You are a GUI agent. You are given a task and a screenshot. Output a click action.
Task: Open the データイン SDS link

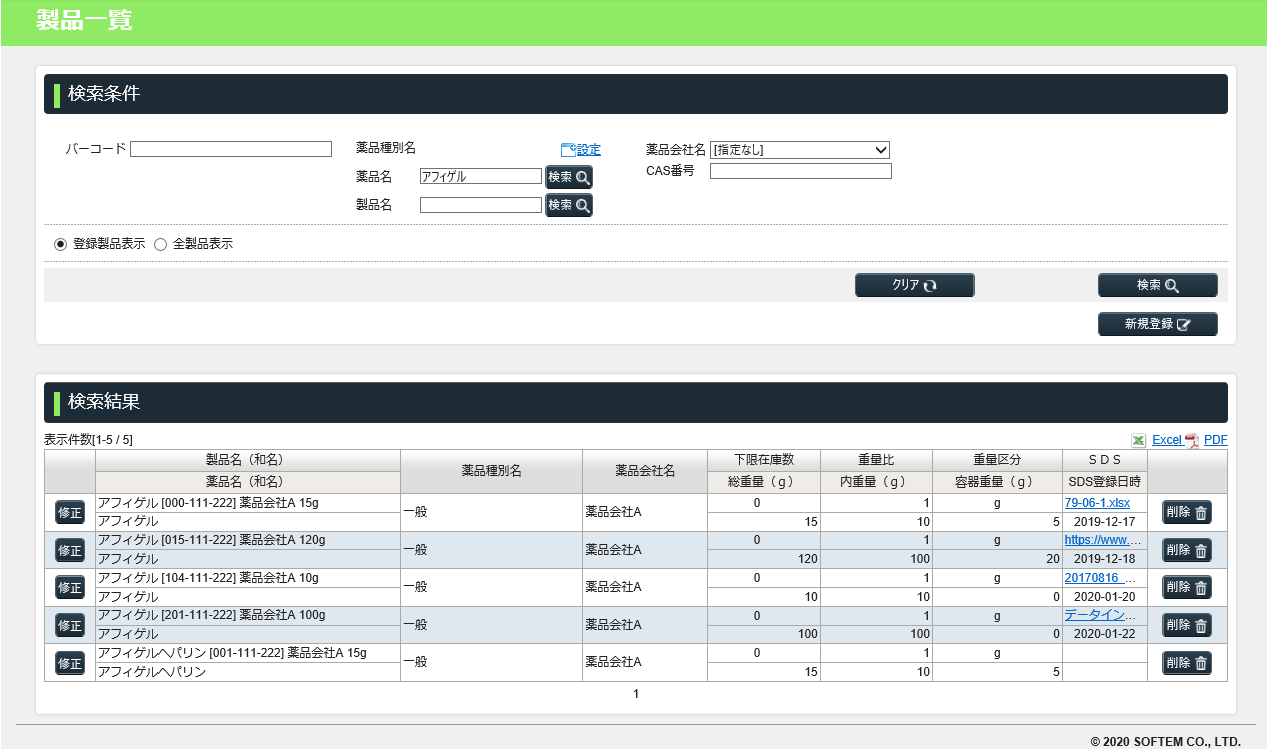[x=1100, y=615]
